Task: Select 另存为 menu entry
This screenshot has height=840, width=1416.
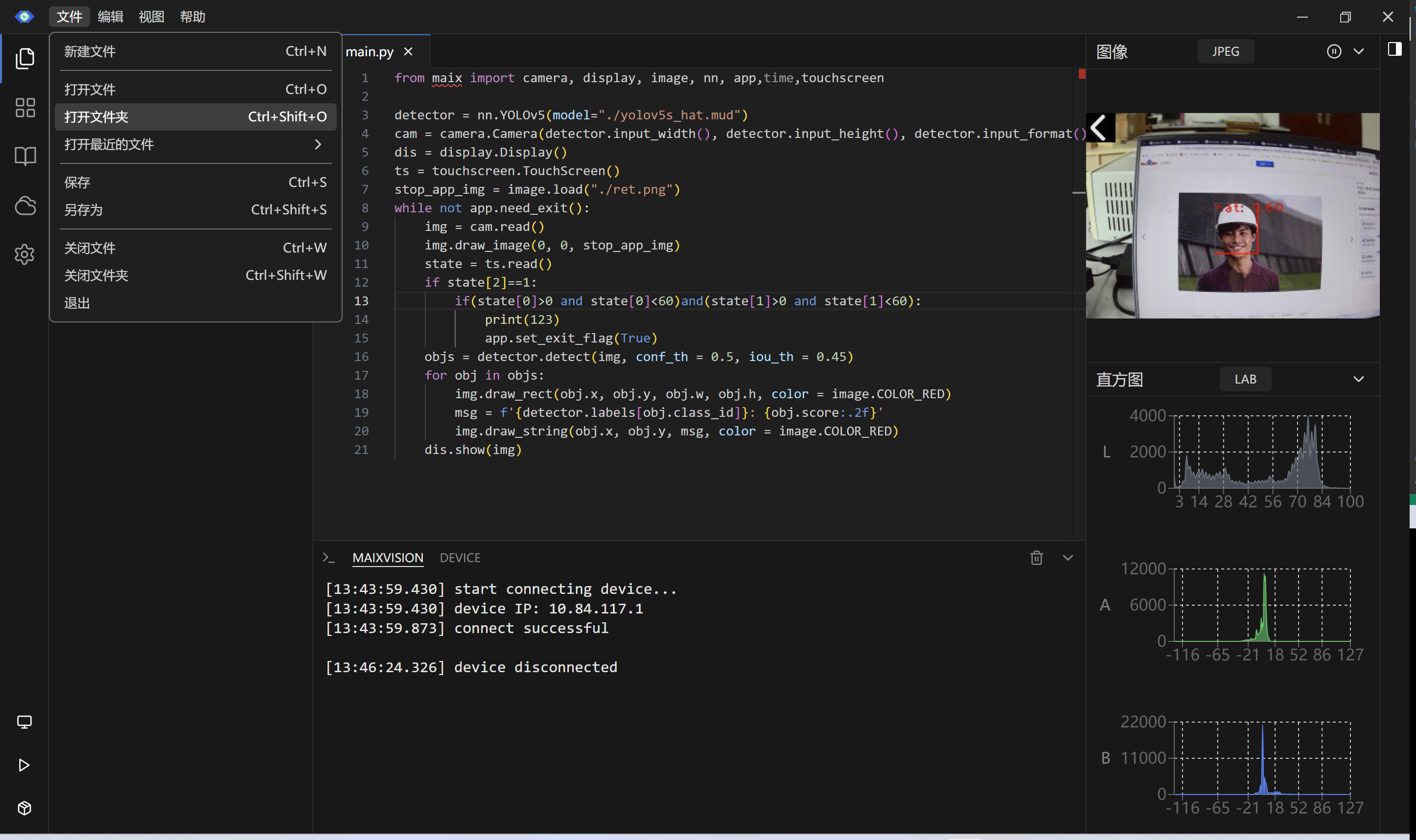Action: click(195, 209)
